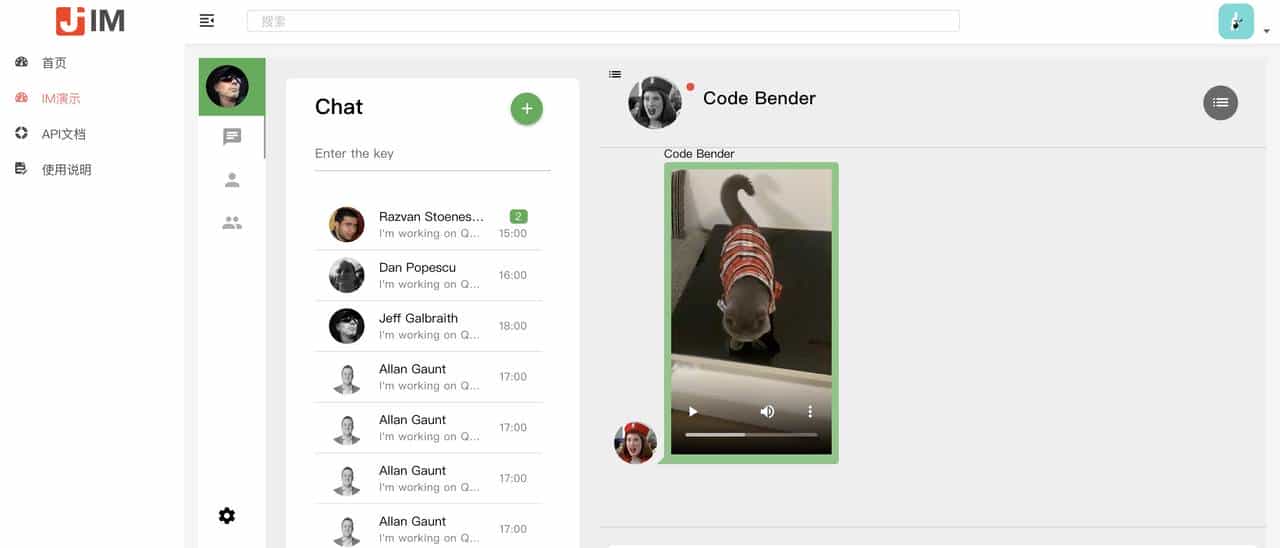1280x548 pixels.
Task: Open the user avatar in top-right corner
Action: click(x=1236, y=21)
